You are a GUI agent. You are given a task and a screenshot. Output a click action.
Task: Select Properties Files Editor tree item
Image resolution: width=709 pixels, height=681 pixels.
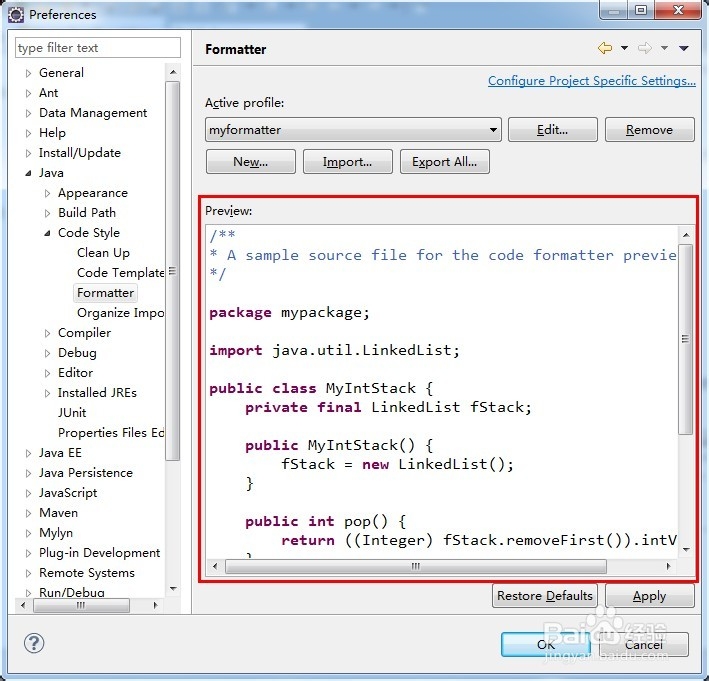[111, 433]
